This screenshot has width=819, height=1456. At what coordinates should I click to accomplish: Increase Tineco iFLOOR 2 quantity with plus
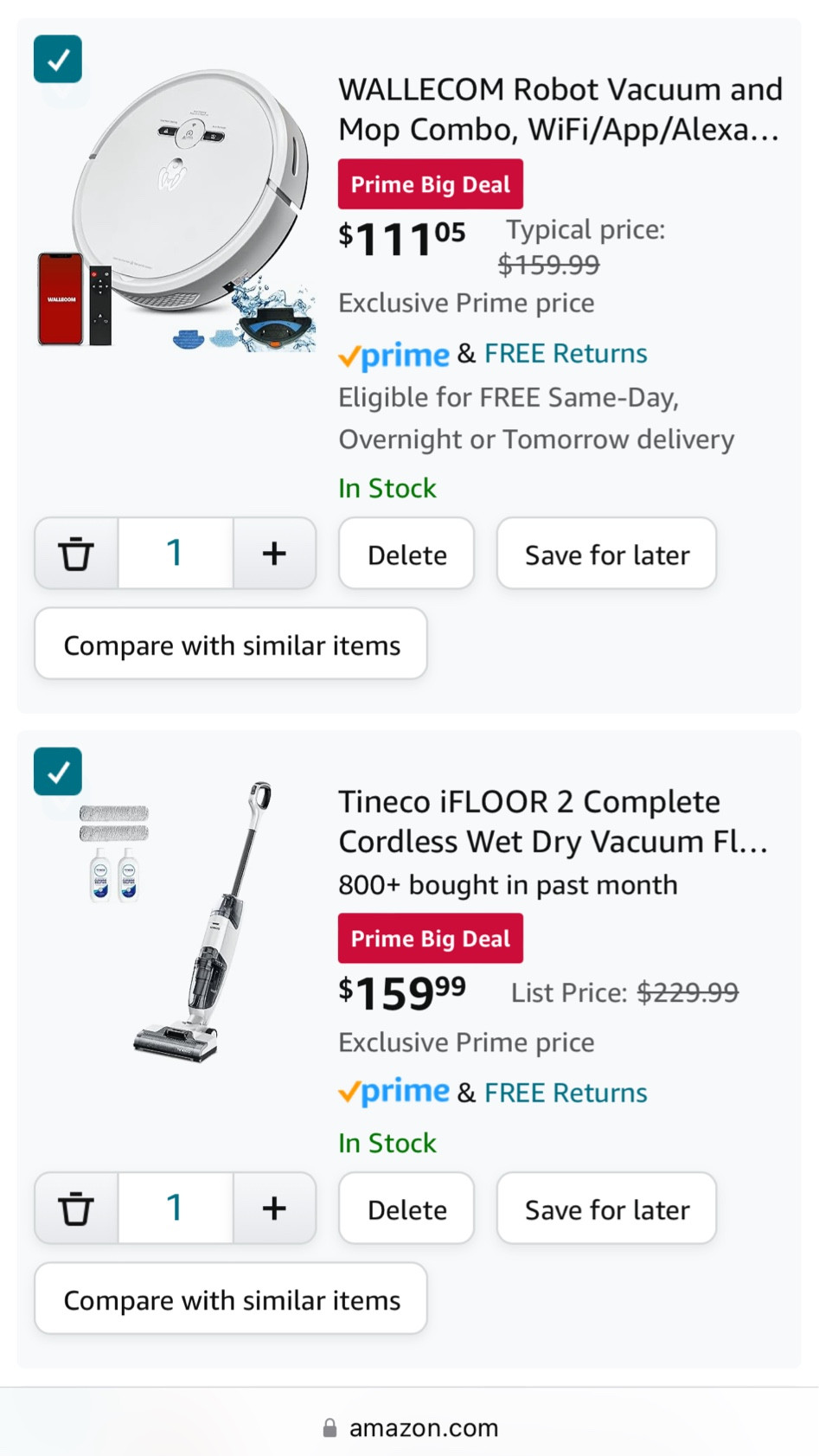(x=274, y=1209)
